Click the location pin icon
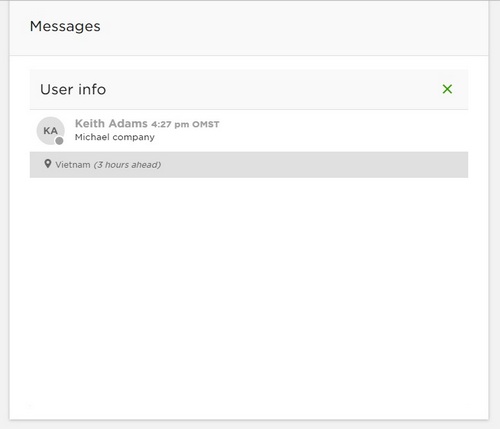The height and width of the screenshot is (429, 500). (x=48, y=164)
